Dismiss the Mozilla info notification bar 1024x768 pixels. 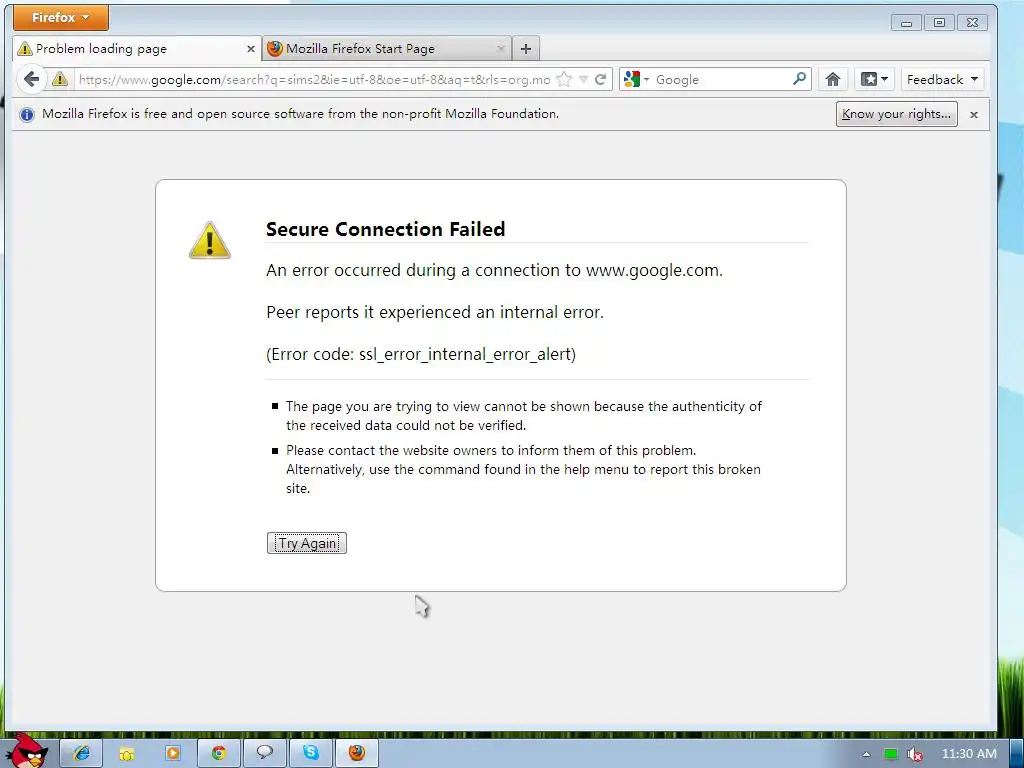pyautogui.click(x=974, y=115)
